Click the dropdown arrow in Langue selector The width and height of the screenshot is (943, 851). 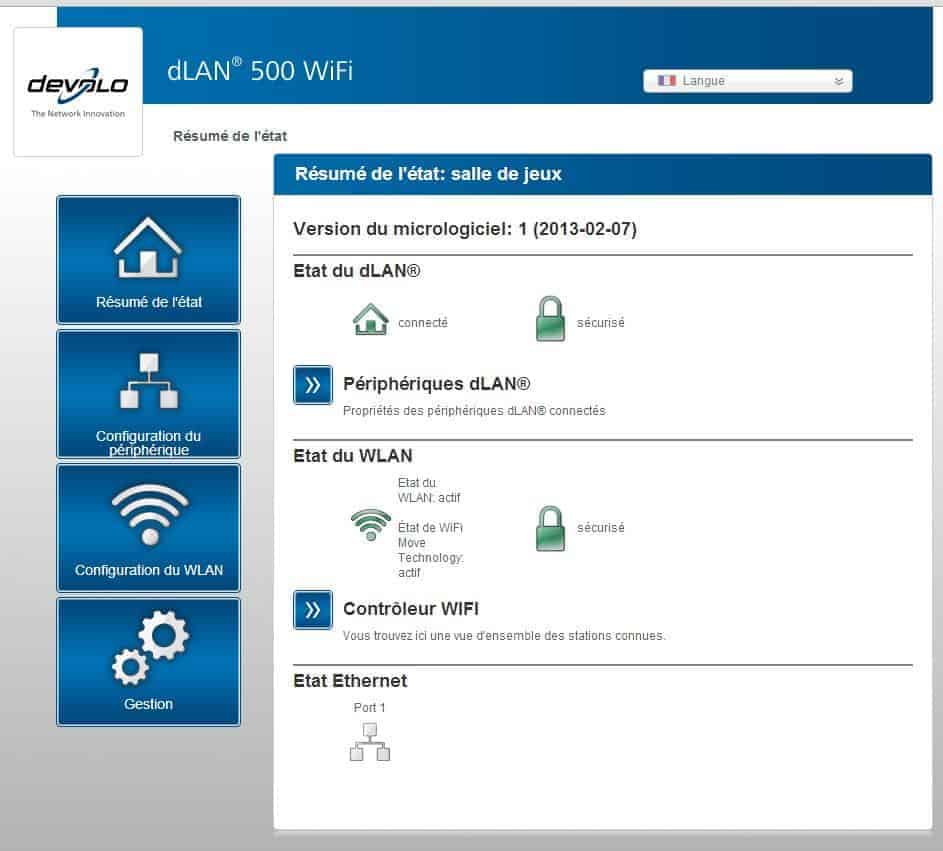[838, 81]
